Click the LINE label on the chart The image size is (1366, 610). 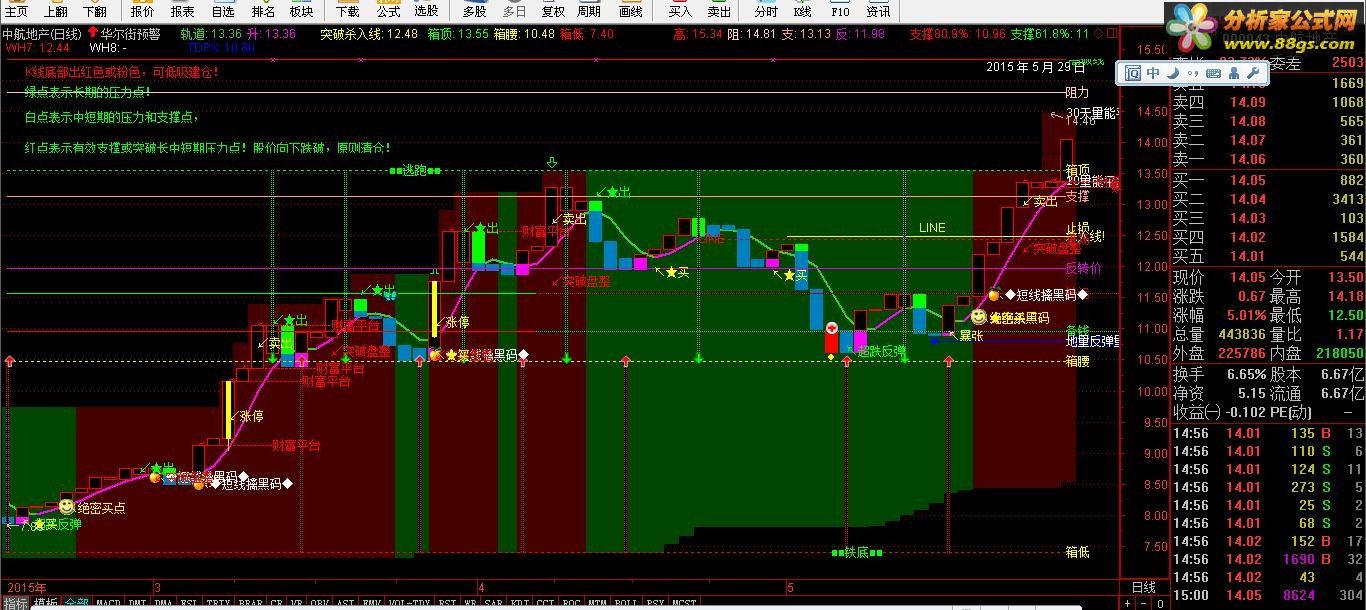click(932, 228)
